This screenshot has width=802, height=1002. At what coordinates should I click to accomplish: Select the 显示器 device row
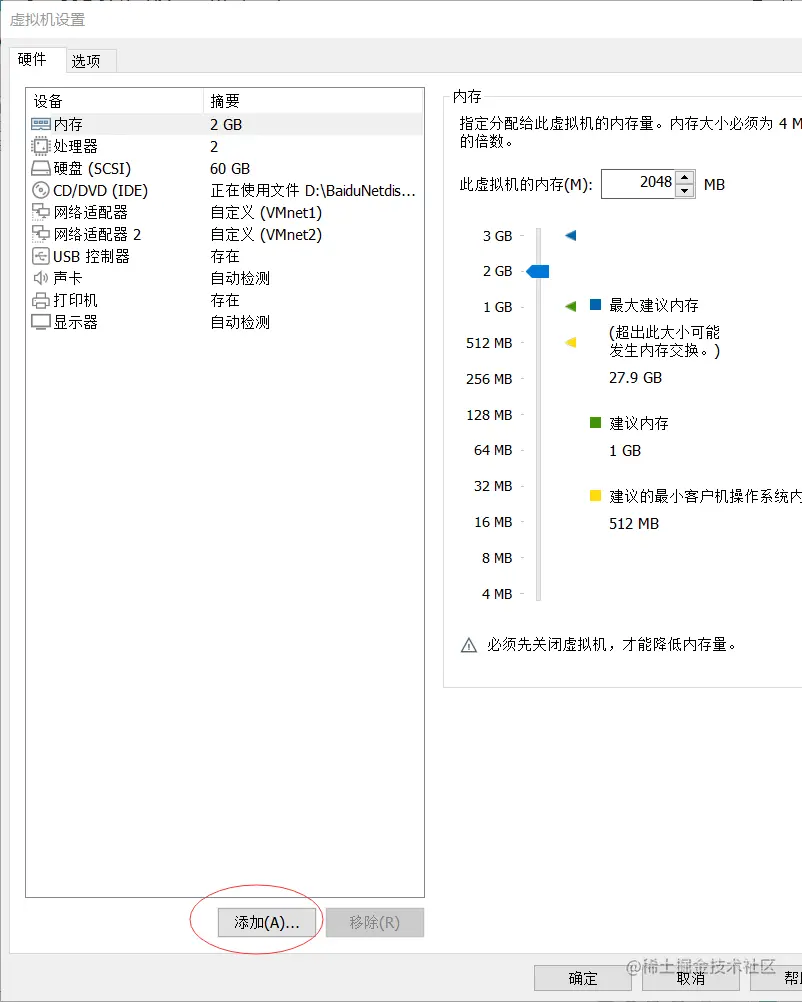[x=225, y=322]
